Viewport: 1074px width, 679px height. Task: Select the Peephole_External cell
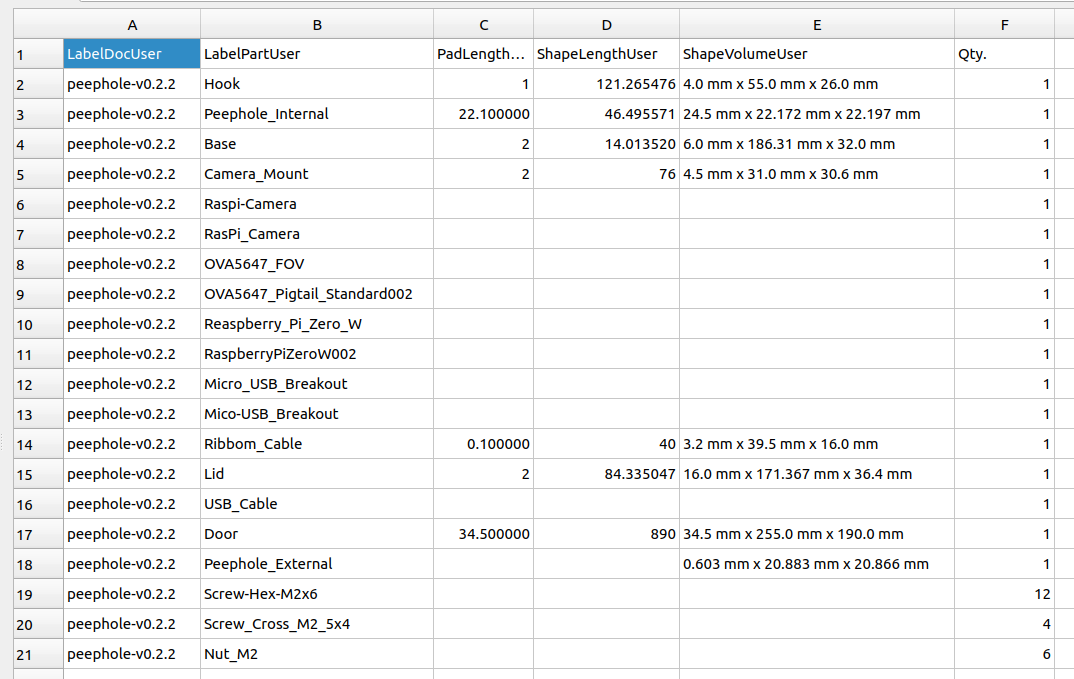(x=317, y=564)
